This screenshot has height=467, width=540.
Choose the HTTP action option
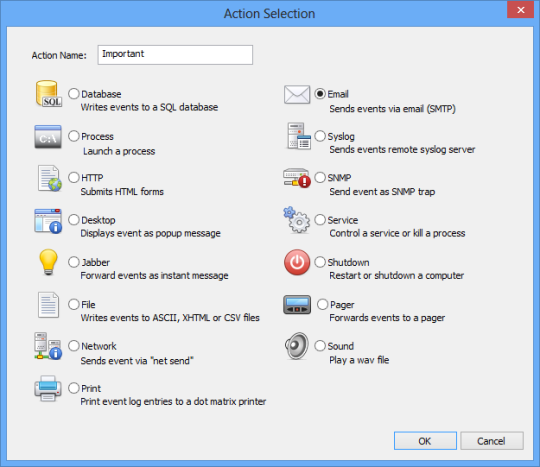[74, 177]
